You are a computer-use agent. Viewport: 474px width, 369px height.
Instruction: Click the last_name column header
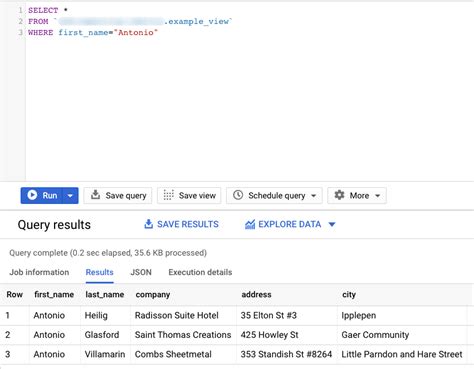(105, 295)
